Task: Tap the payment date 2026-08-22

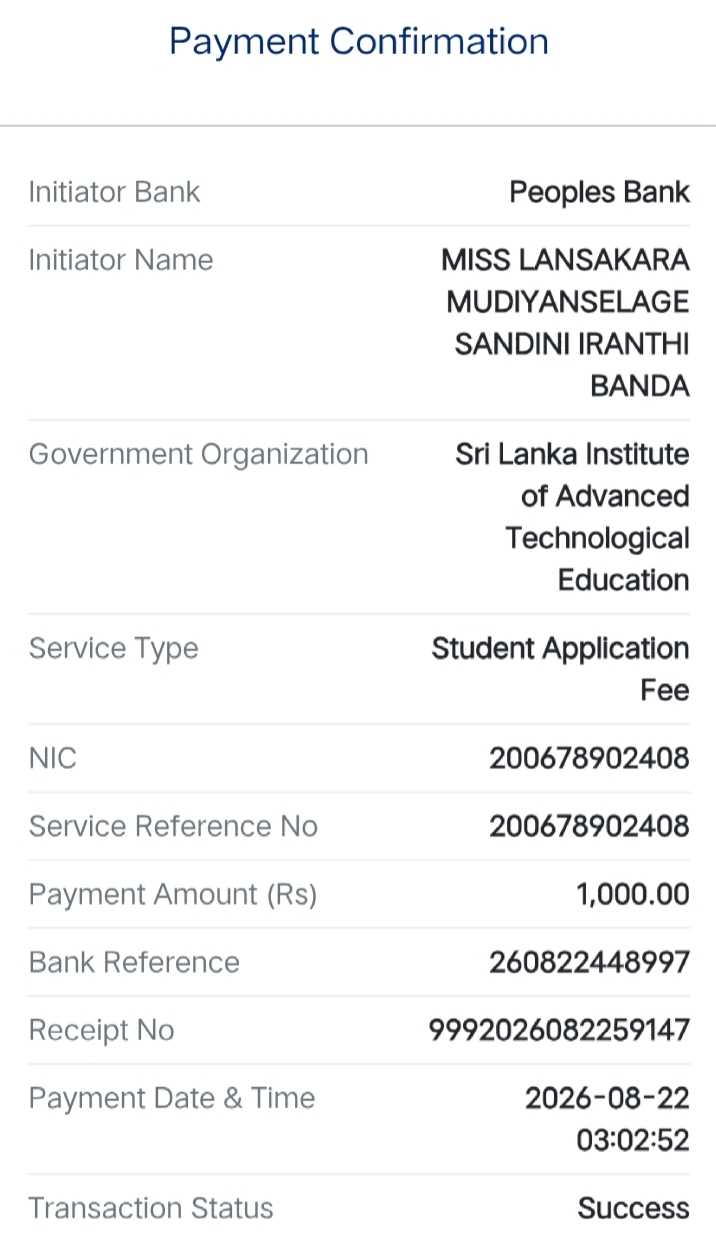Action: pyautogui.click(x=608, y=1098)
